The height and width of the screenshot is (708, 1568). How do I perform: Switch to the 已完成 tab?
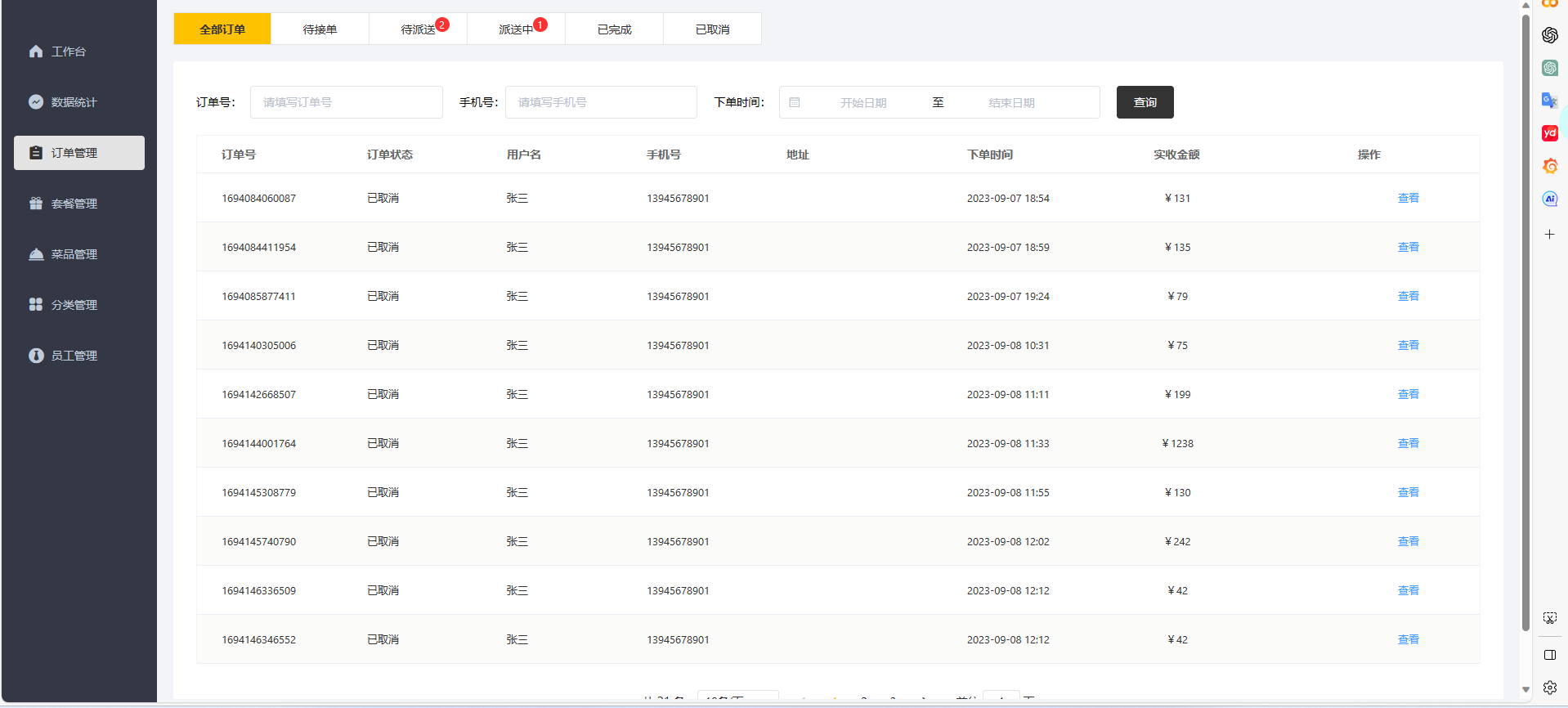coord(614,29)
